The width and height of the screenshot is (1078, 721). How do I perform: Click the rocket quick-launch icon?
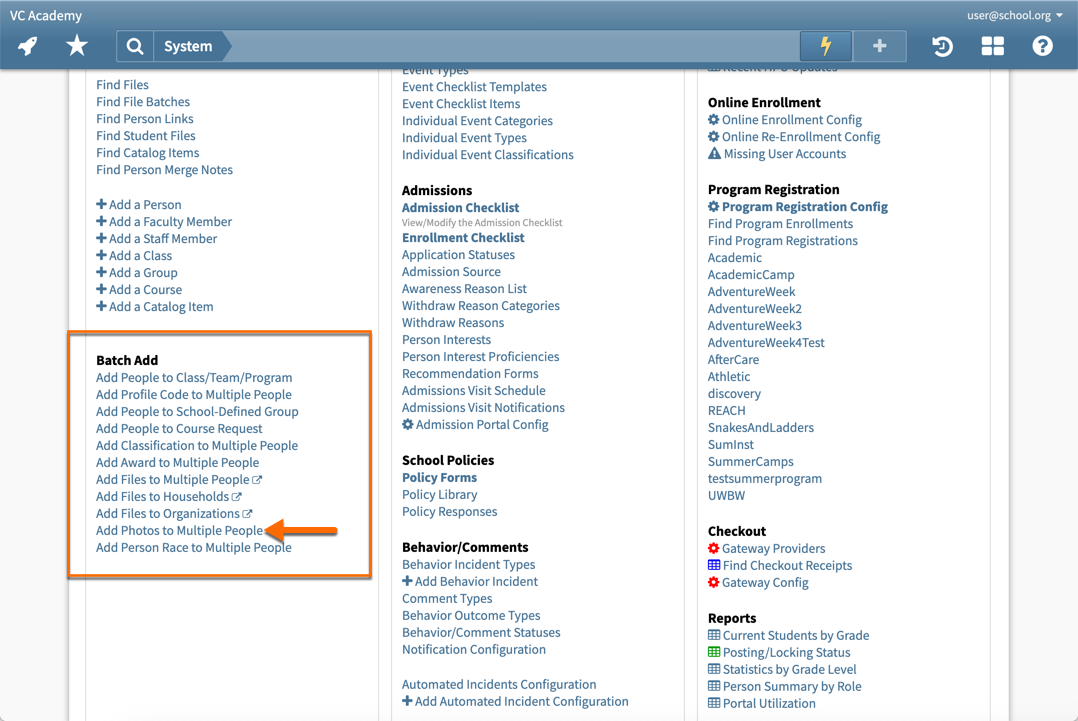(x=28, y=45)
